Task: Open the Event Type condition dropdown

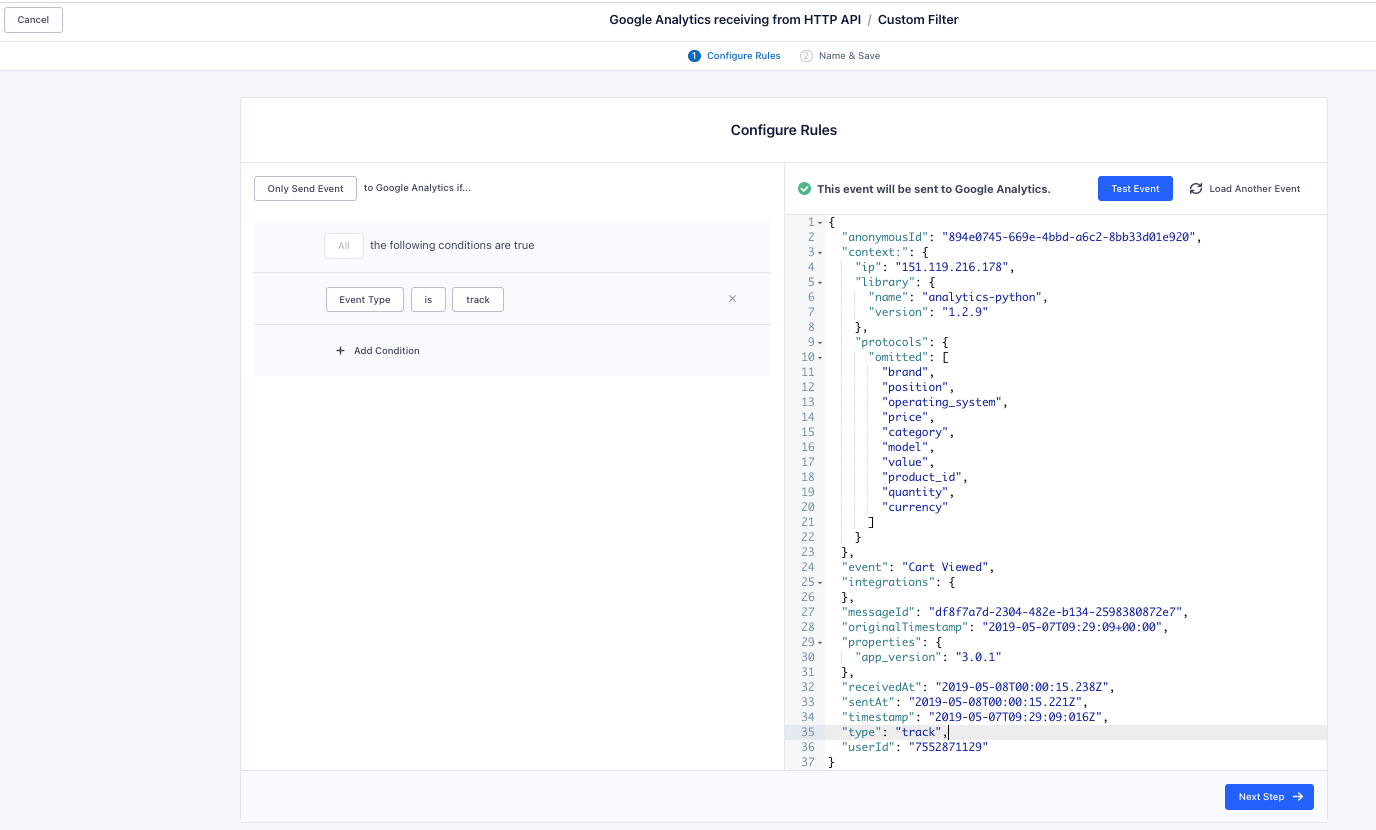Action: coord(364,298)
